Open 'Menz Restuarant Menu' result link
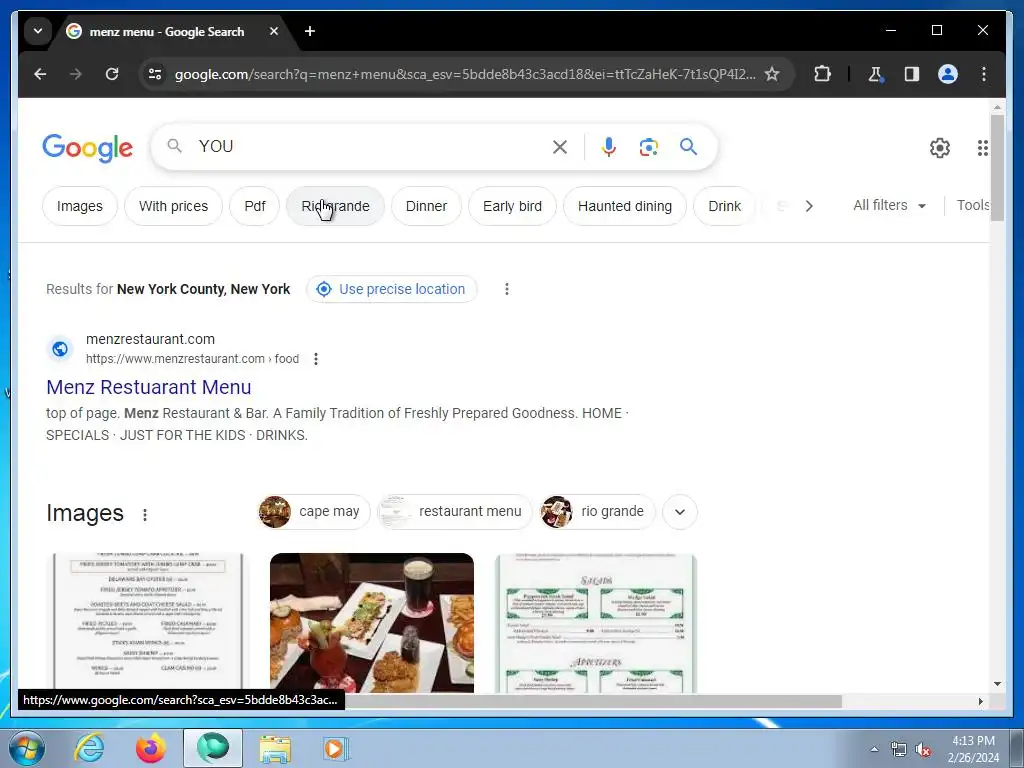 point(149,387)
